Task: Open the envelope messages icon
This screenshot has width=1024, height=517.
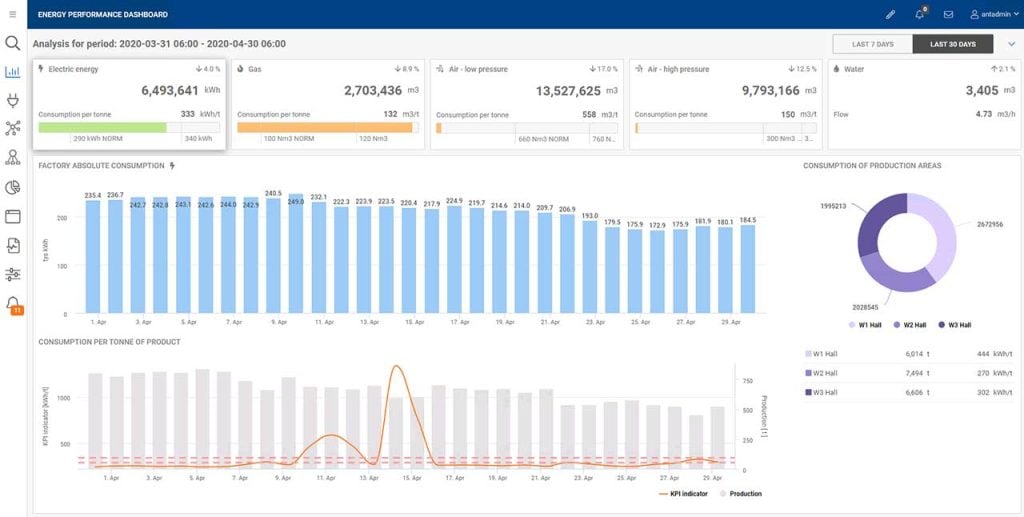Action: point(948,14)
